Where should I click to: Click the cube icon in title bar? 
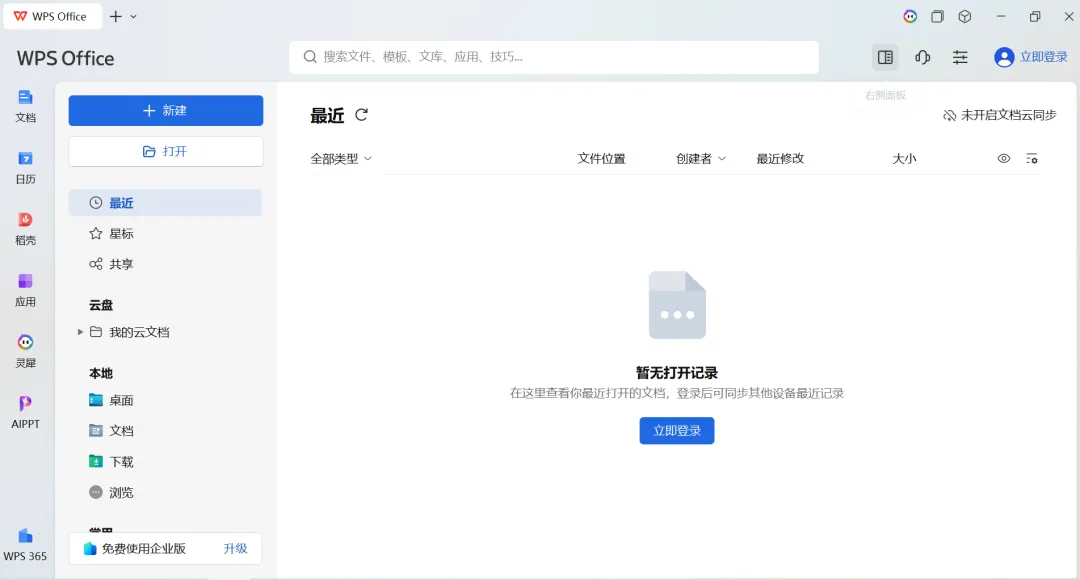pyautogui.click(x=965, y=17)
